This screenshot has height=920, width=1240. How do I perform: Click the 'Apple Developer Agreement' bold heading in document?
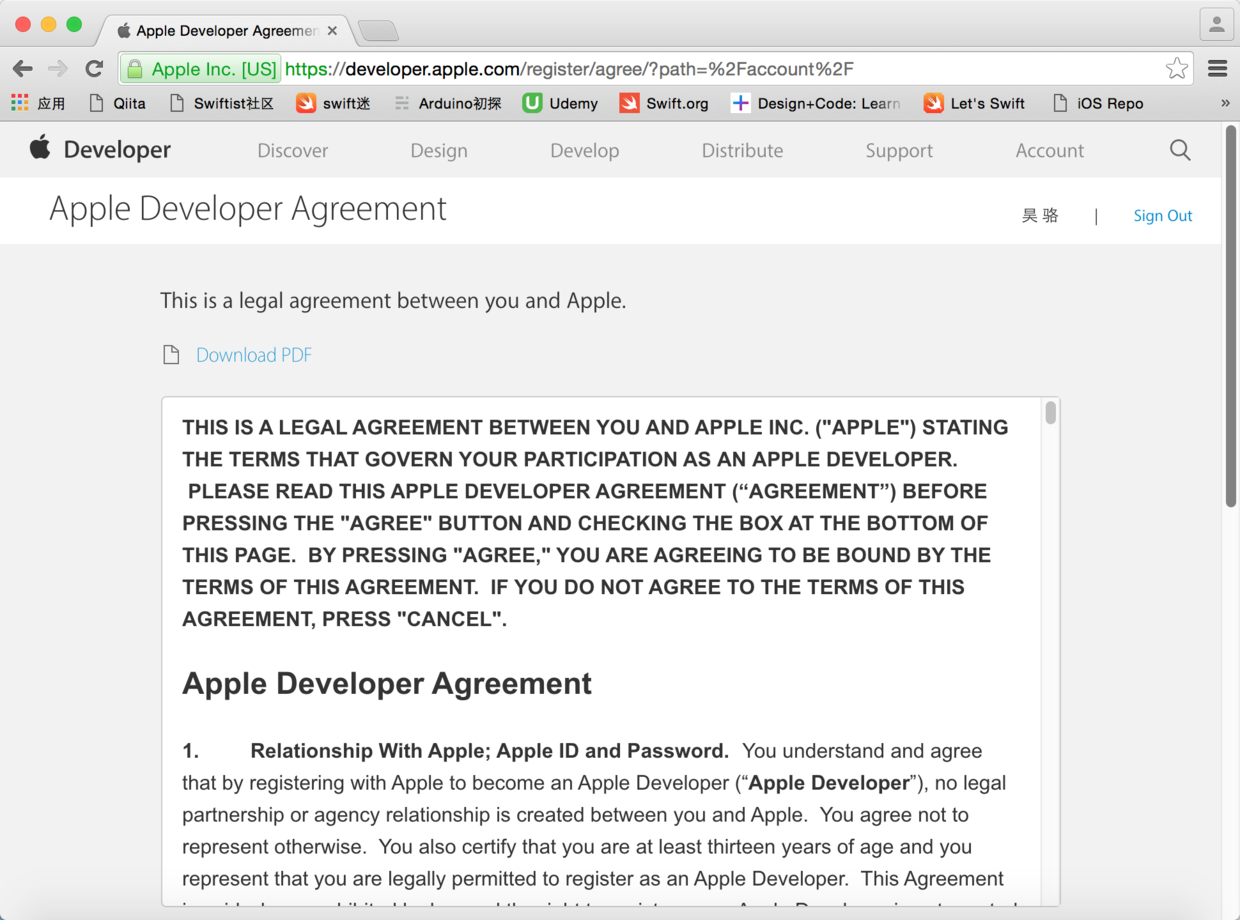[x=387, y=683]
